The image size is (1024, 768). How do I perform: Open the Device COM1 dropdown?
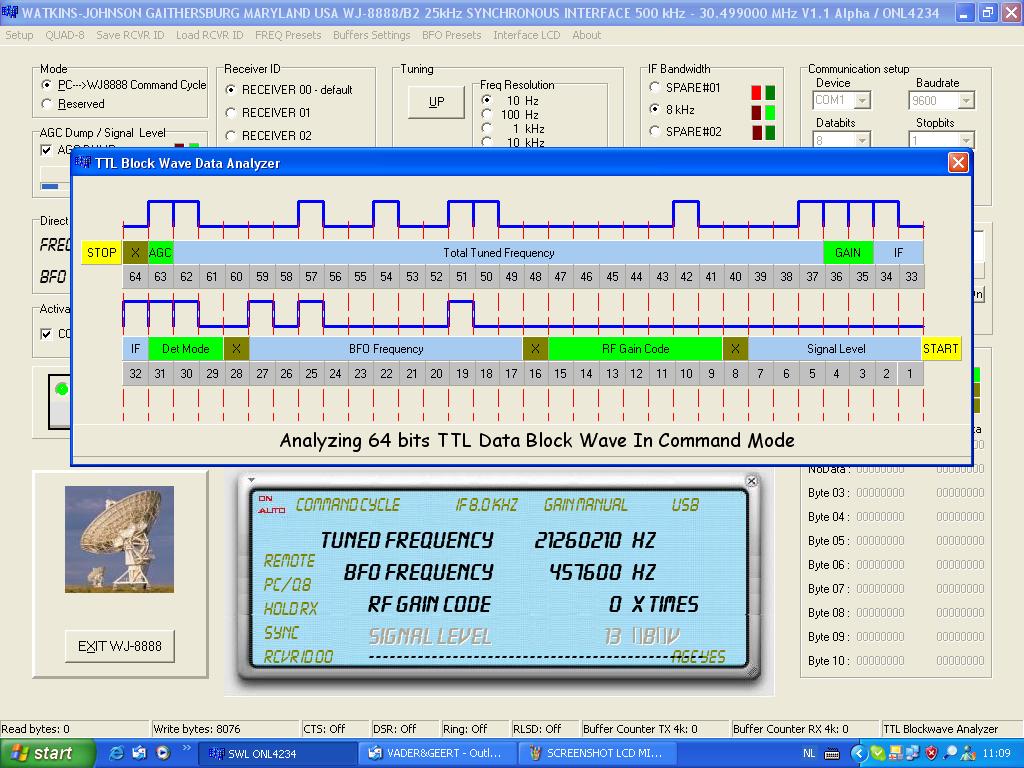pos(862,101)
